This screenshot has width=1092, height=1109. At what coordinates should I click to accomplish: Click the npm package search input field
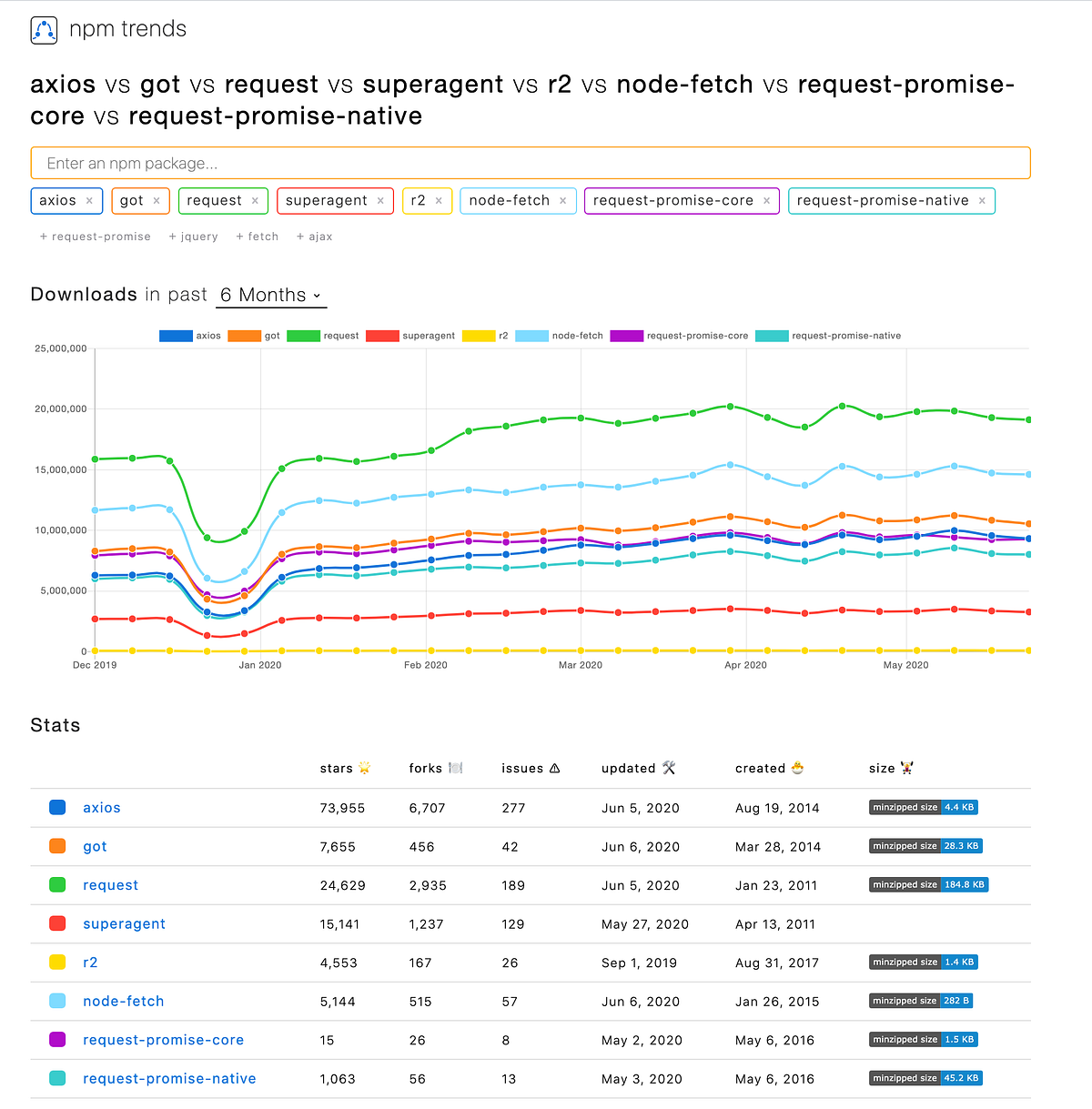530,163
